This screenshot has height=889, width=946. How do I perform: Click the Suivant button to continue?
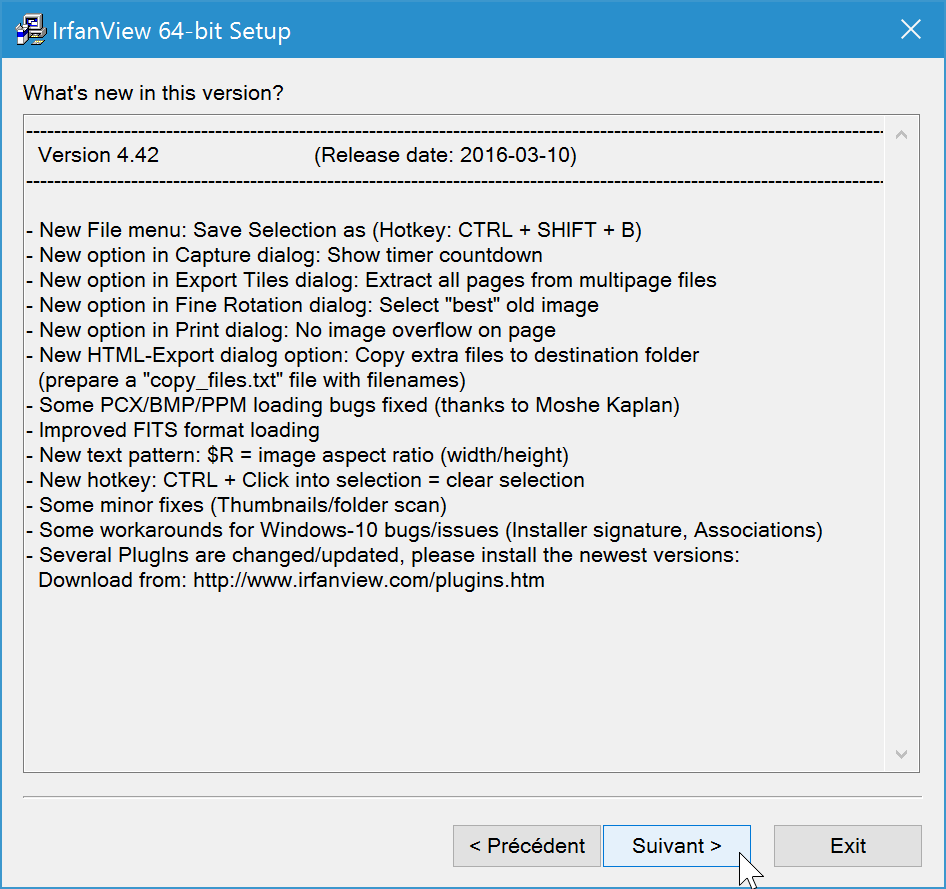[x=676, y=846]
